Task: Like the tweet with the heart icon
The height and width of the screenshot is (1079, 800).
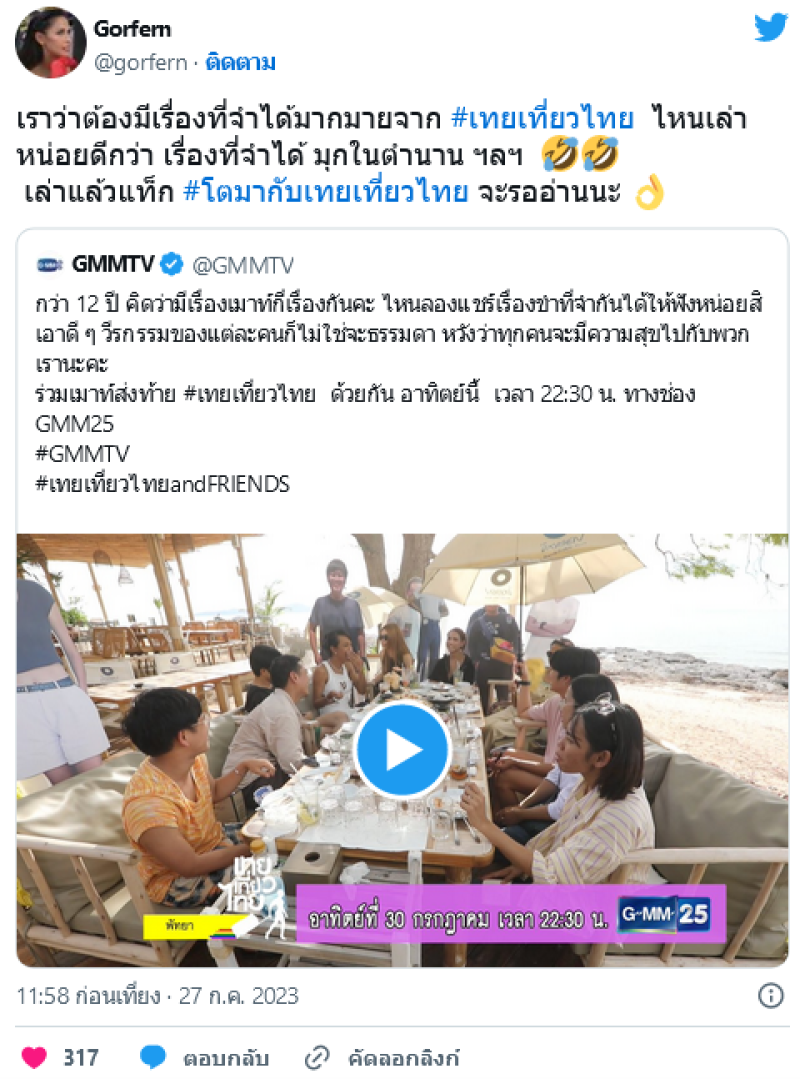Action: 34,1057
